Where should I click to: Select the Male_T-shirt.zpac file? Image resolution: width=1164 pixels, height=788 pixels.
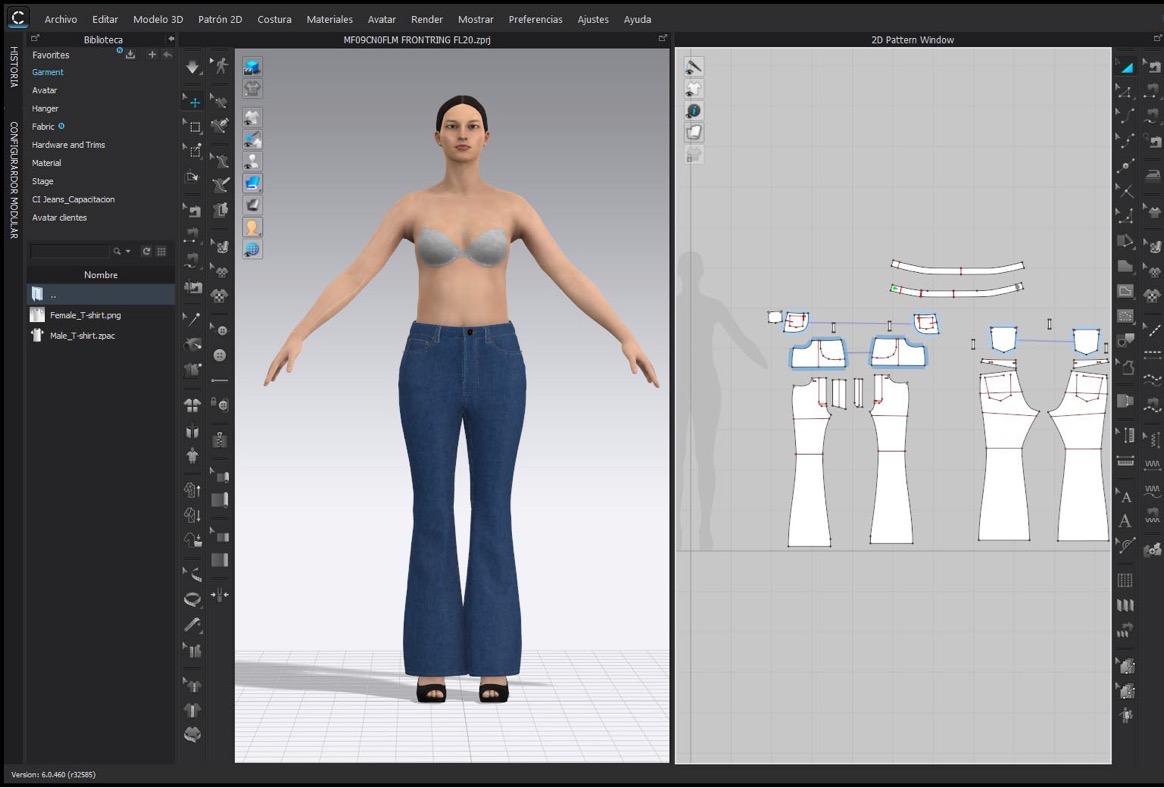tap(82, 336)
